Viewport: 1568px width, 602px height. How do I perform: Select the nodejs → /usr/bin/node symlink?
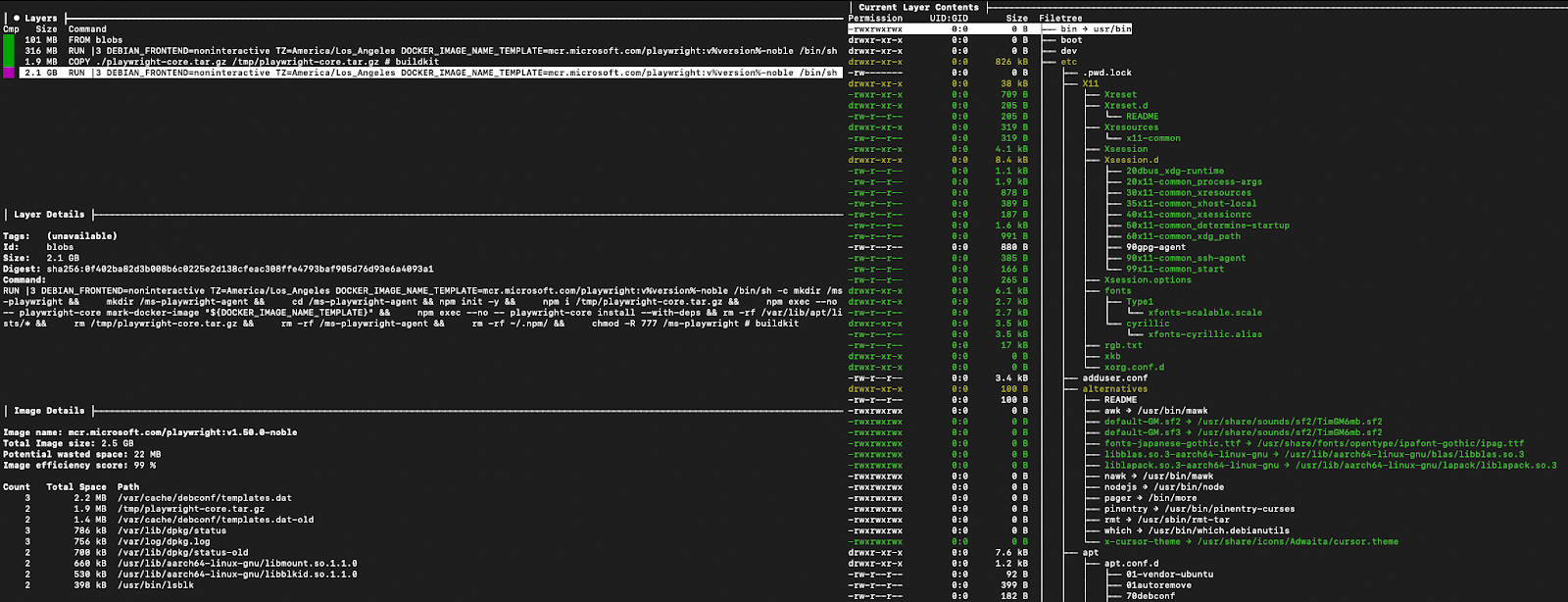tap(1164, 487)
